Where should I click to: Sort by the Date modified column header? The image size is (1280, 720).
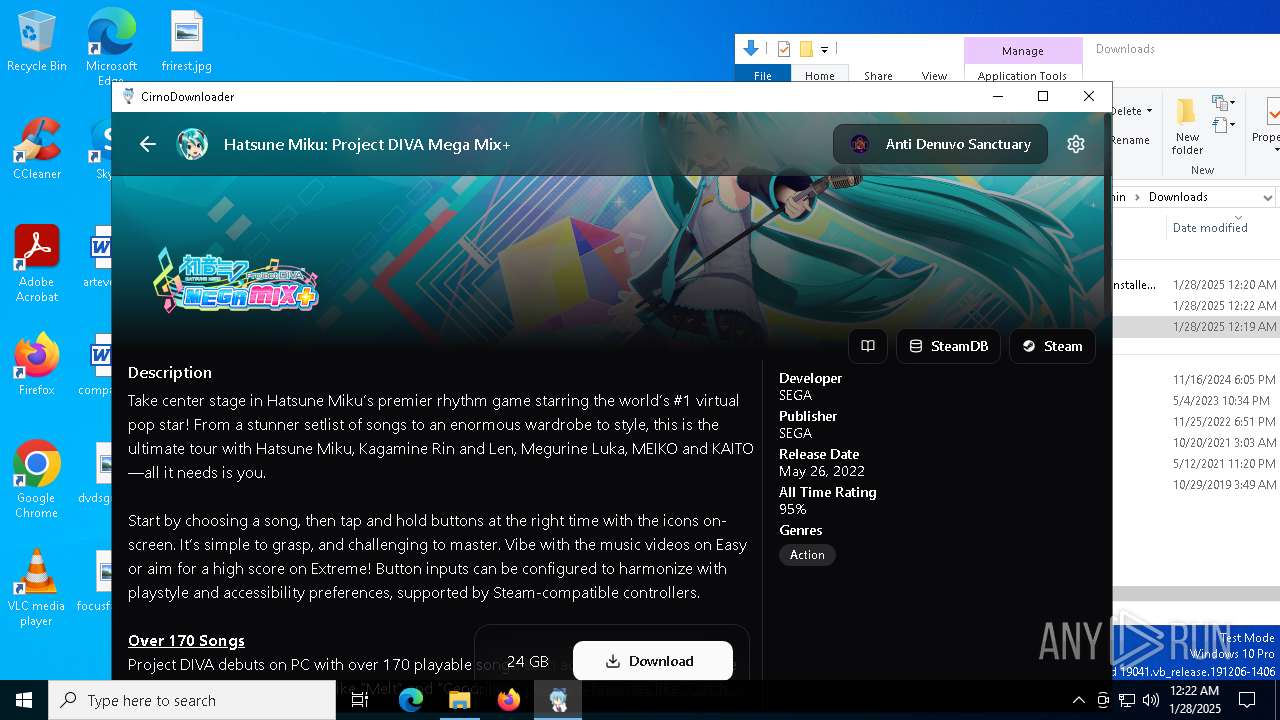[1210, 228]
